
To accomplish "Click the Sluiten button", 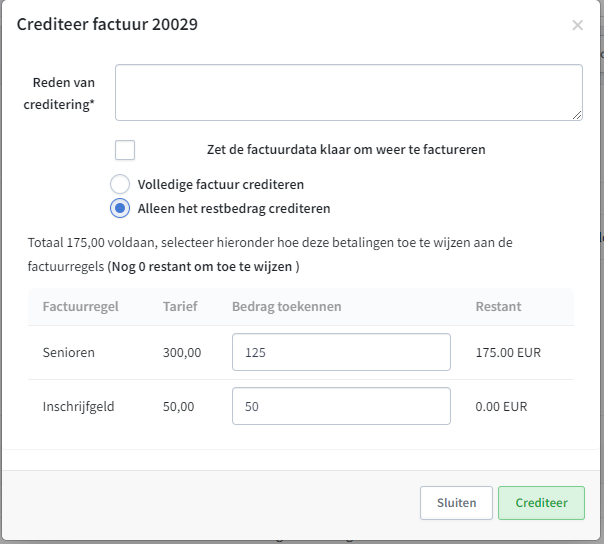I will coord(456,503).
